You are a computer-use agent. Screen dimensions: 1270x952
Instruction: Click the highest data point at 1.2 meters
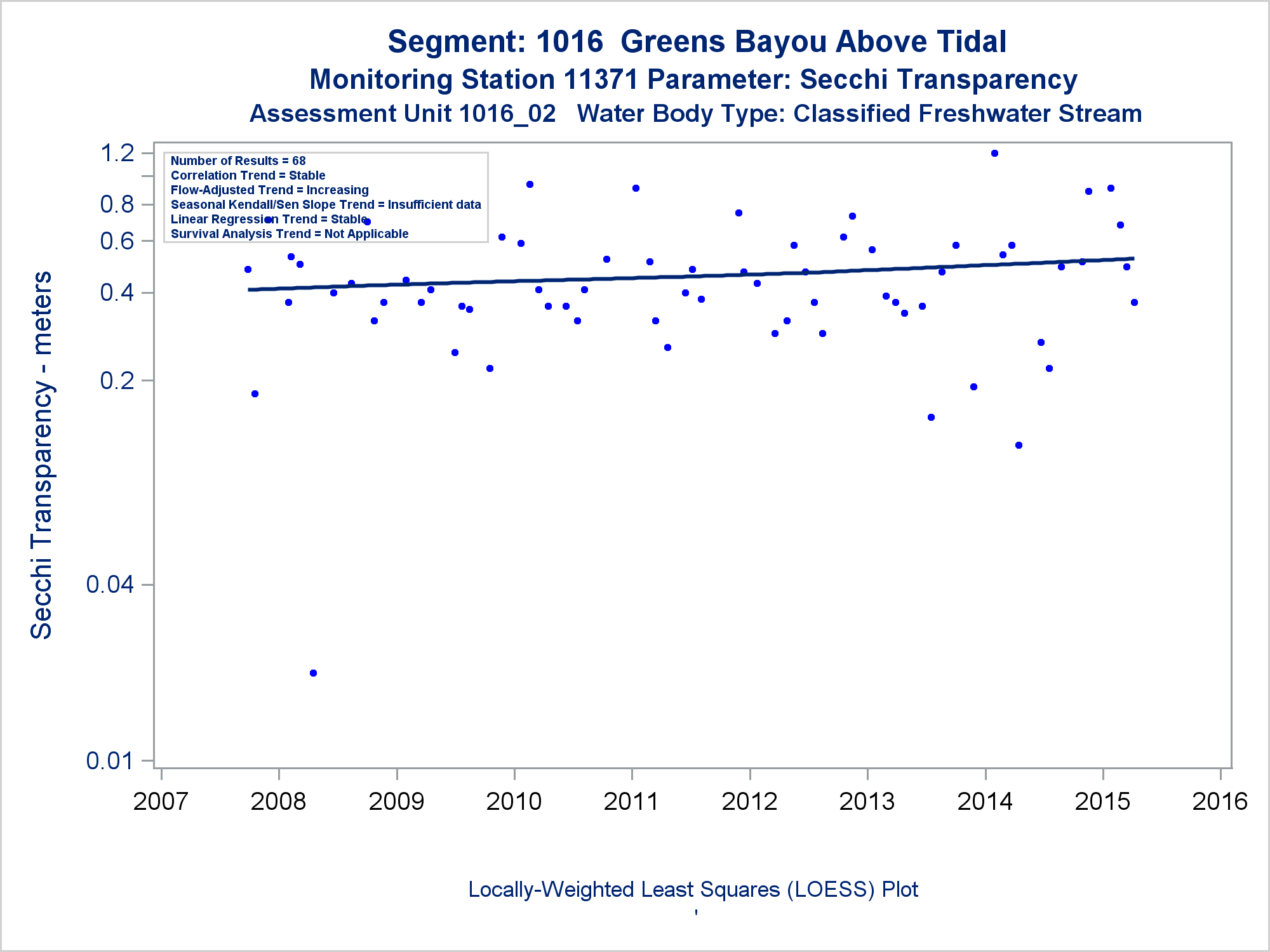click(x=994, y=153)
